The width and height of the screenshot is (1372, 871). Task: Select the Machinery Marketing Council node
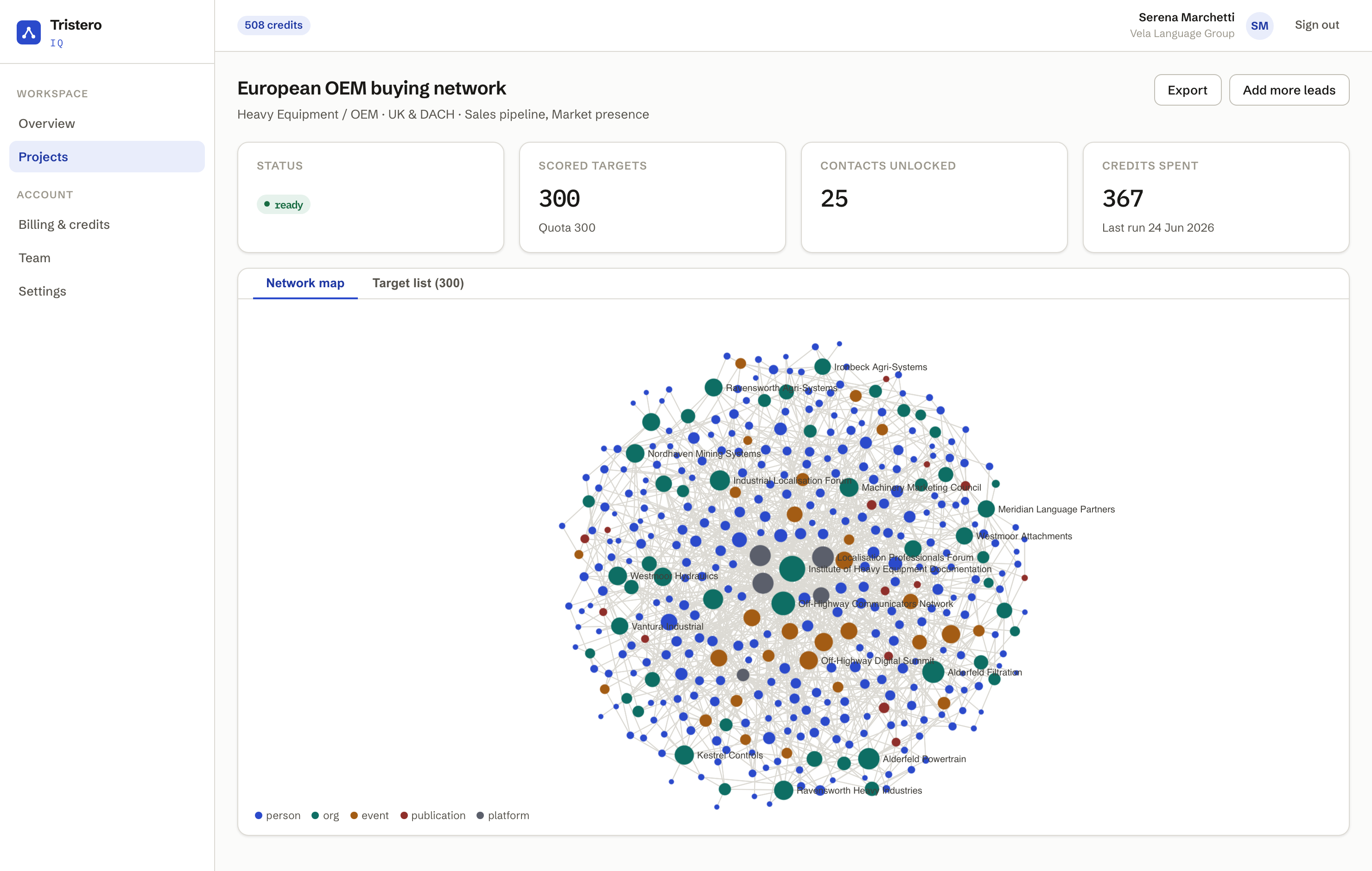849,487
